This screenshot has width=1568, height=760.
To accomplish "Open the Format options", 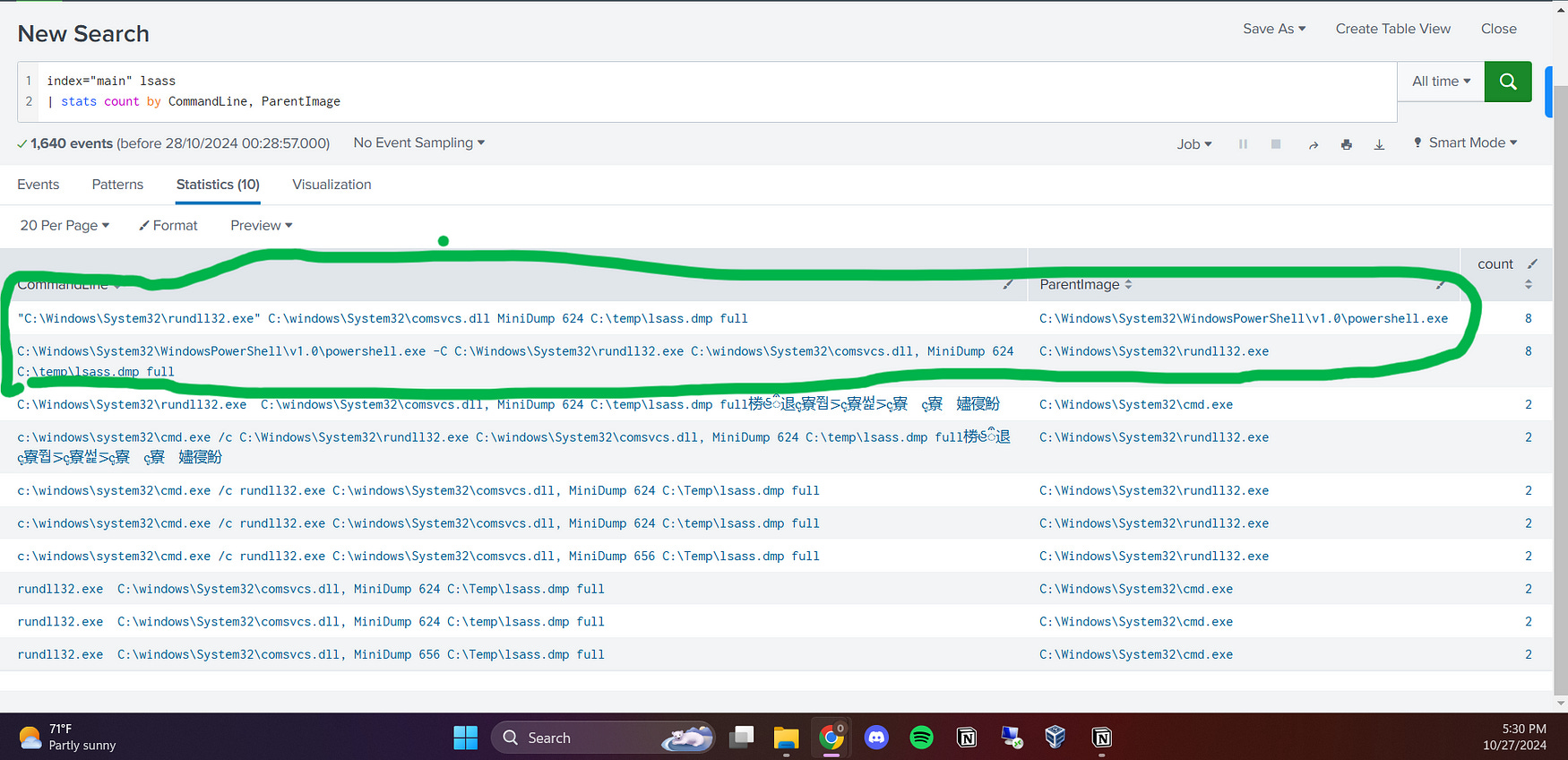I will tap(168, 225).
